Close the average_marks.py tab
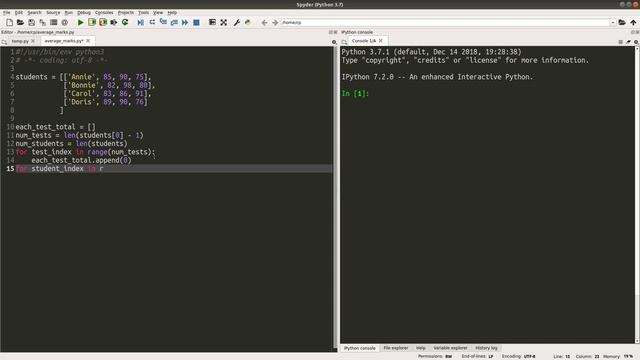The image size is (640, 360). coord(88,41)
